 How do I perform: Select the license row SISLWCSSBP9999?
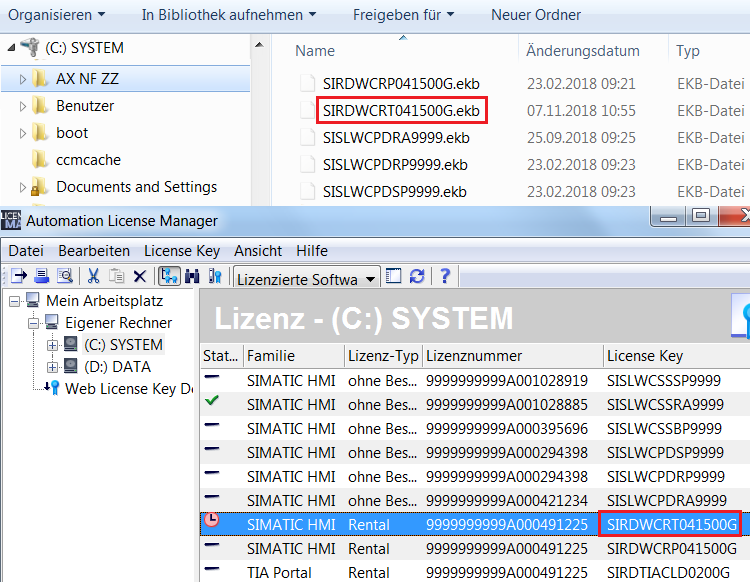[x=475, y=428]
